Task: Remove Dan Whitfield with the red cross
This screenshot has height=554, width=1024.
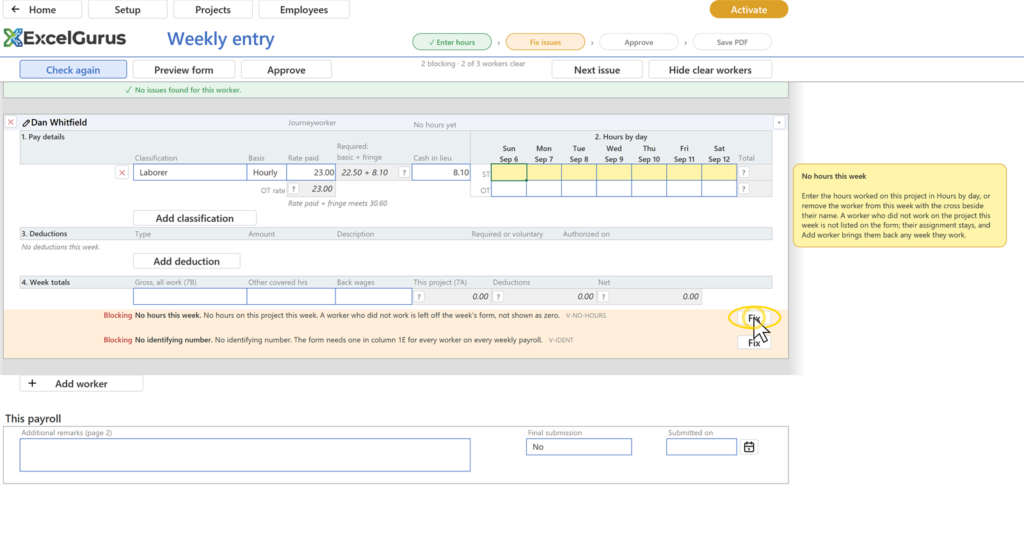Action: click(10, 122)
